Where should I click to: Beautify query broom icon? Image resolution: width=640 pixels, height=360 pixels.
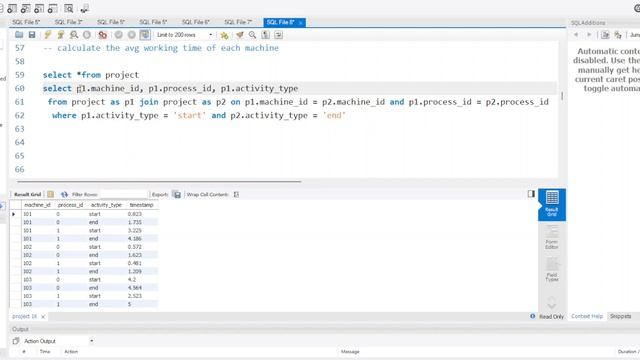[x=240, y=35]
